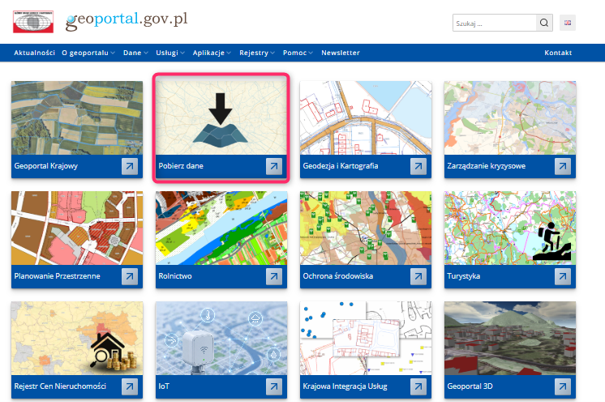Expand the Dane dropdown menu
The image size is (605, 402).
click(x=135, y=53)
